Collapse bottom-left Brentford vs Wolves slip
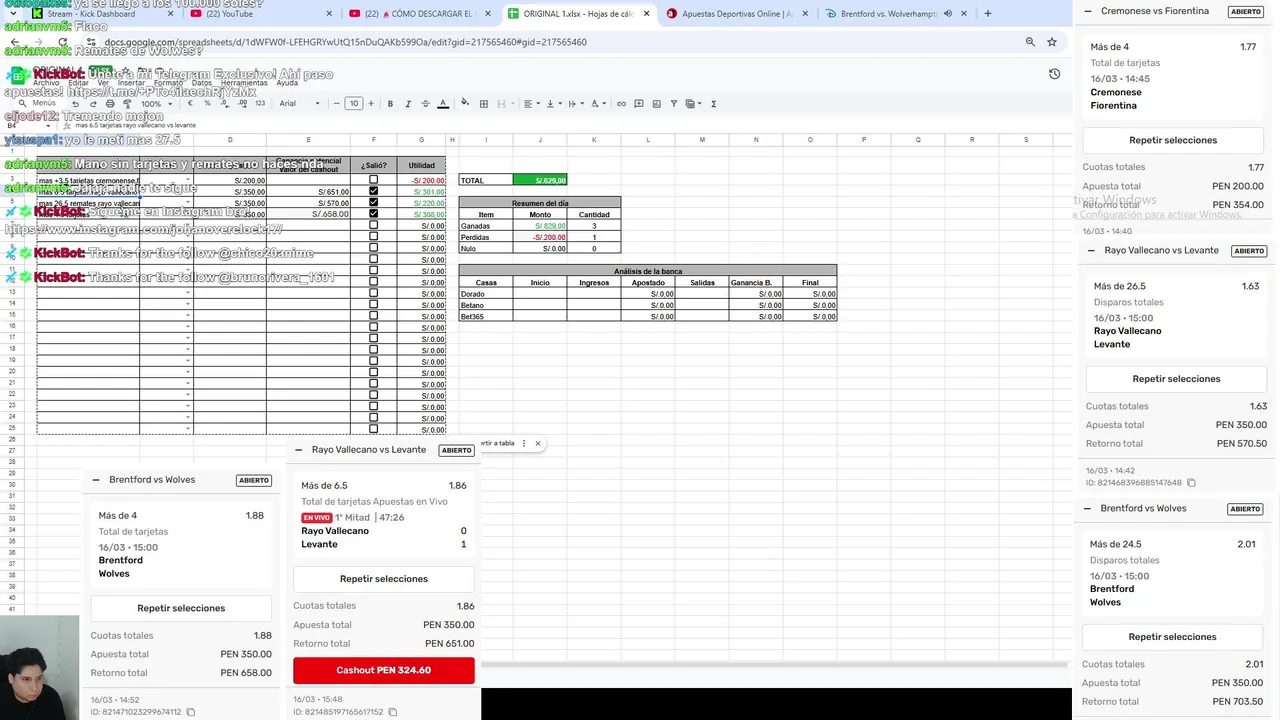 pos(96,480)
